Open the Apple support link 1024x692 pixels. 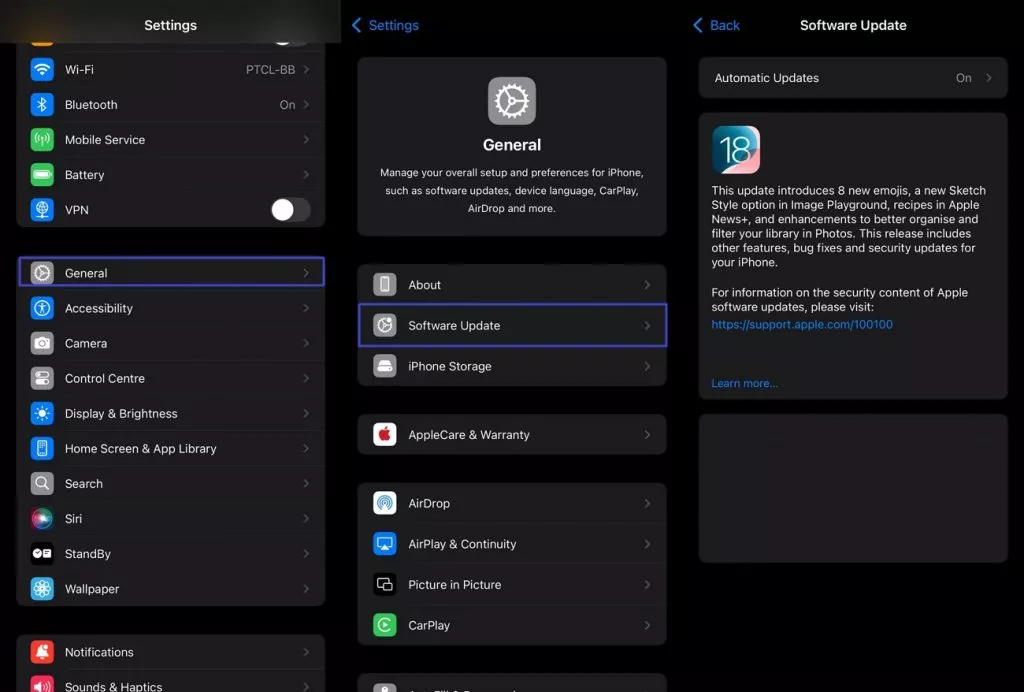801,324
